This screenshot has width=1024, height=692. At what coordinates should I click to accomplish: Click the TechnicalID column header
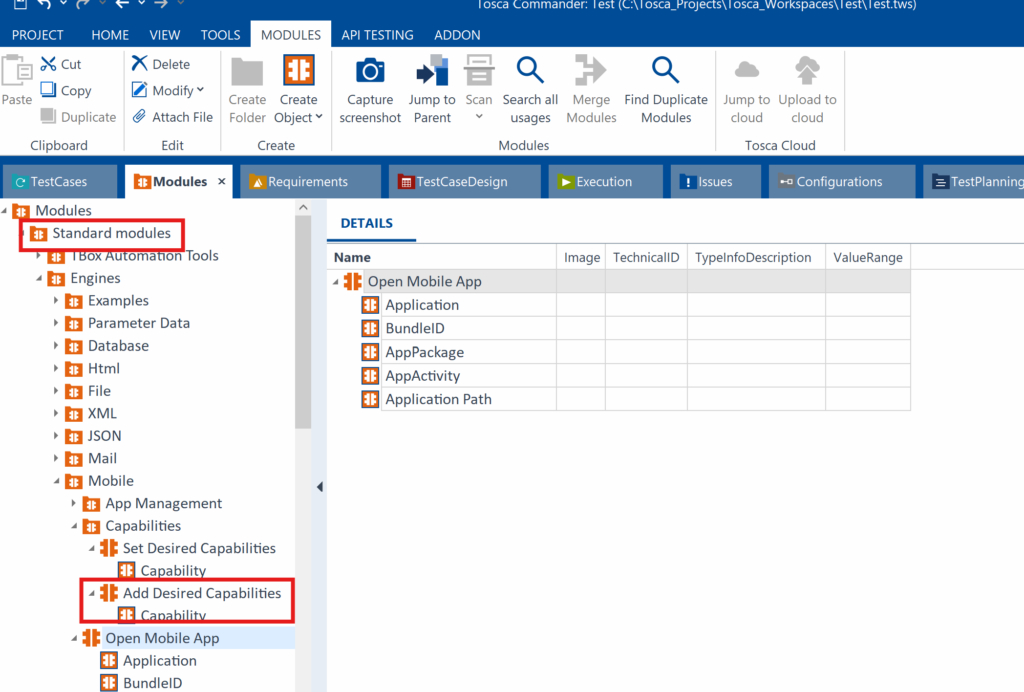tap(646, 257)
